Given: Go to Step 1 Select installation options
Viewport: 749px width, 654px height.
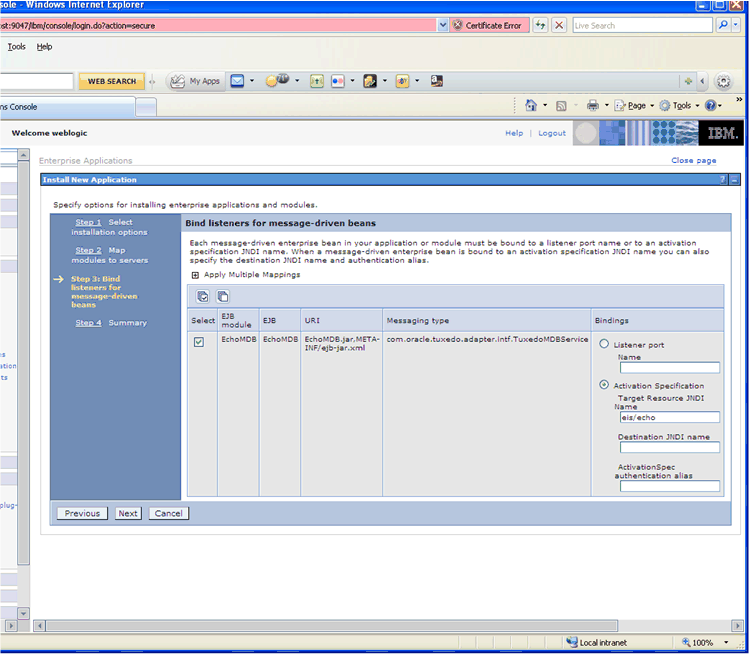Looking at the screenshot, I should pyautogui.click(x=88, y=222).
